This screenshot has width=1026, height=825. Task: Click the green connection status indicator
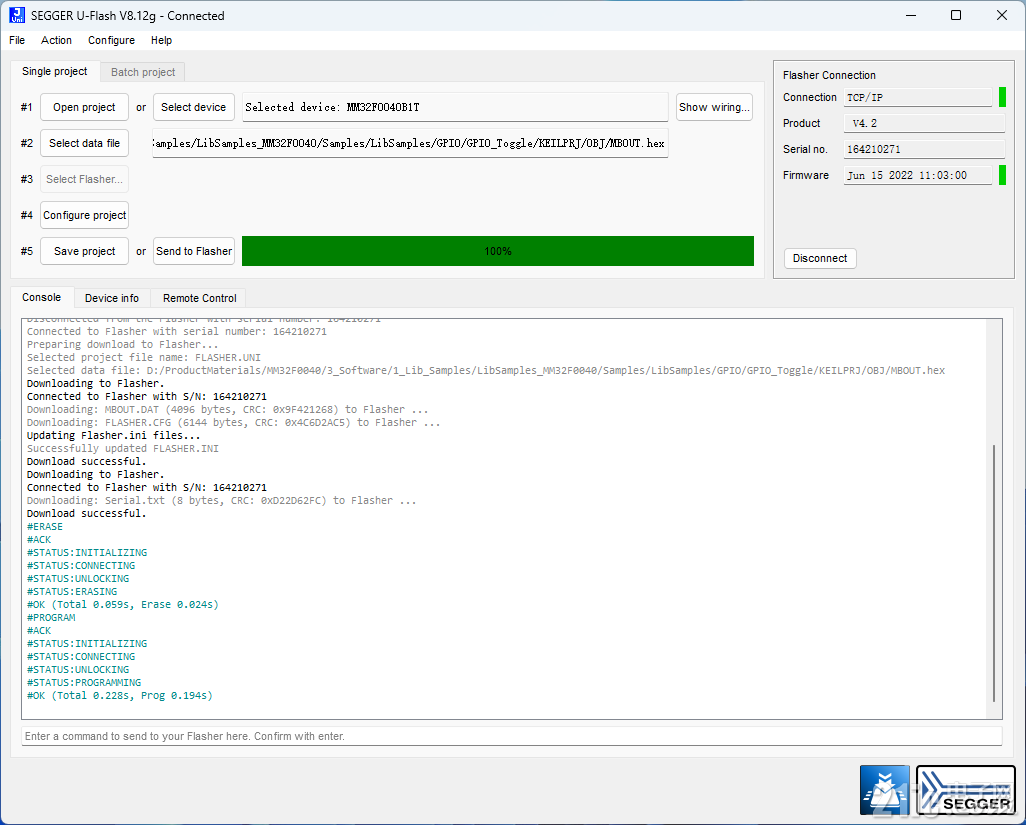[1002, 97]
